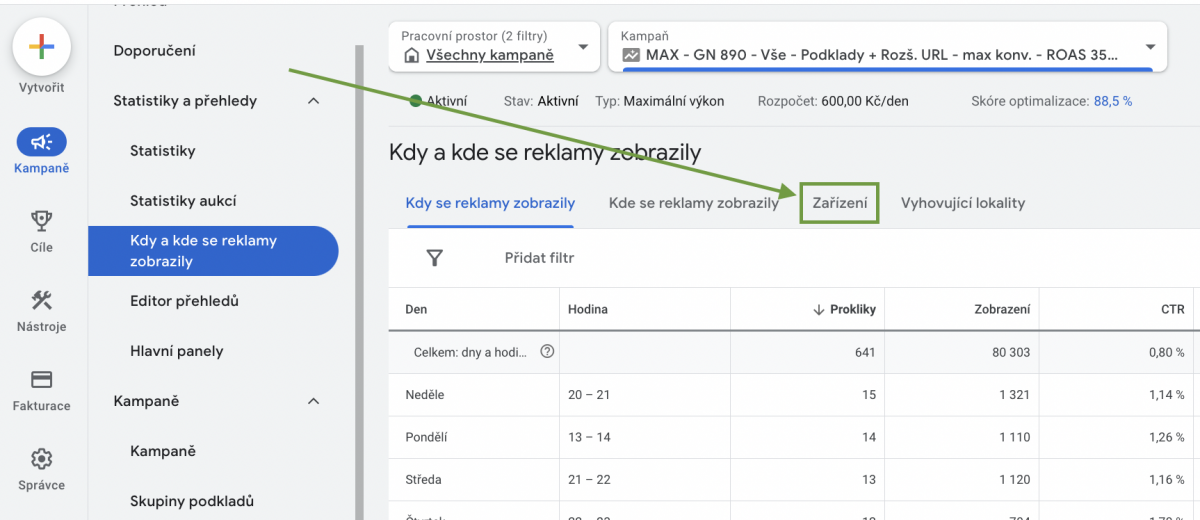Open Nástroje tools icon

pos(41,300)
